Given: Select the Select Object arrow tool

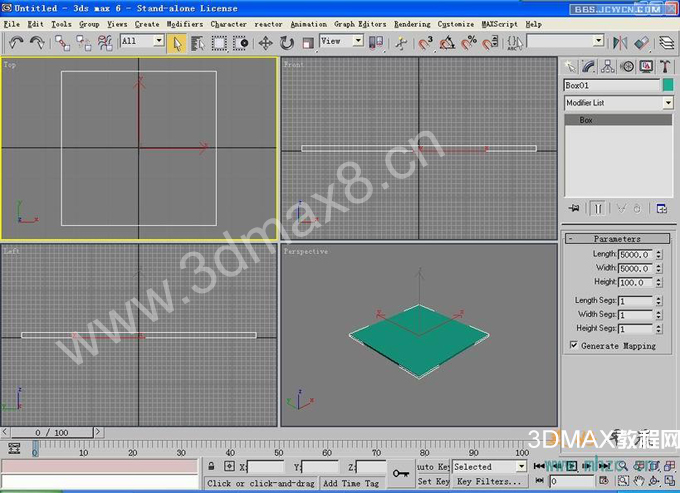Looking at the screenshot, I should (177, 42).
